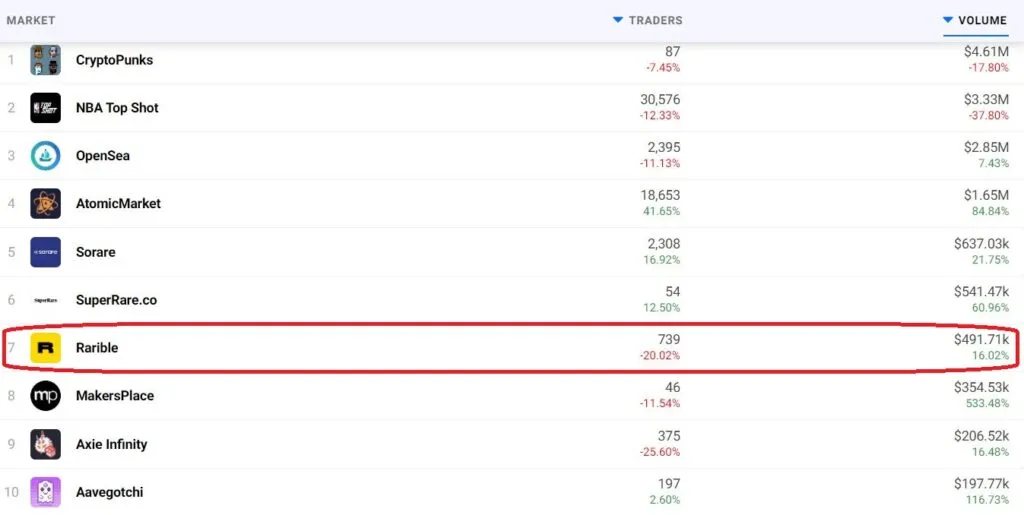The width and height of the screenshot is (1024, 515).
Task: Click the Axie Infinity volume $206.52k
Action: [982, 436]
